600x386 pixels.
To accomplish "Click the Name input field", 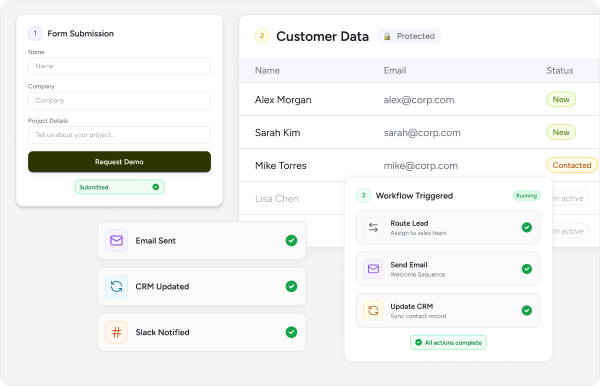I will click(119, 66).
